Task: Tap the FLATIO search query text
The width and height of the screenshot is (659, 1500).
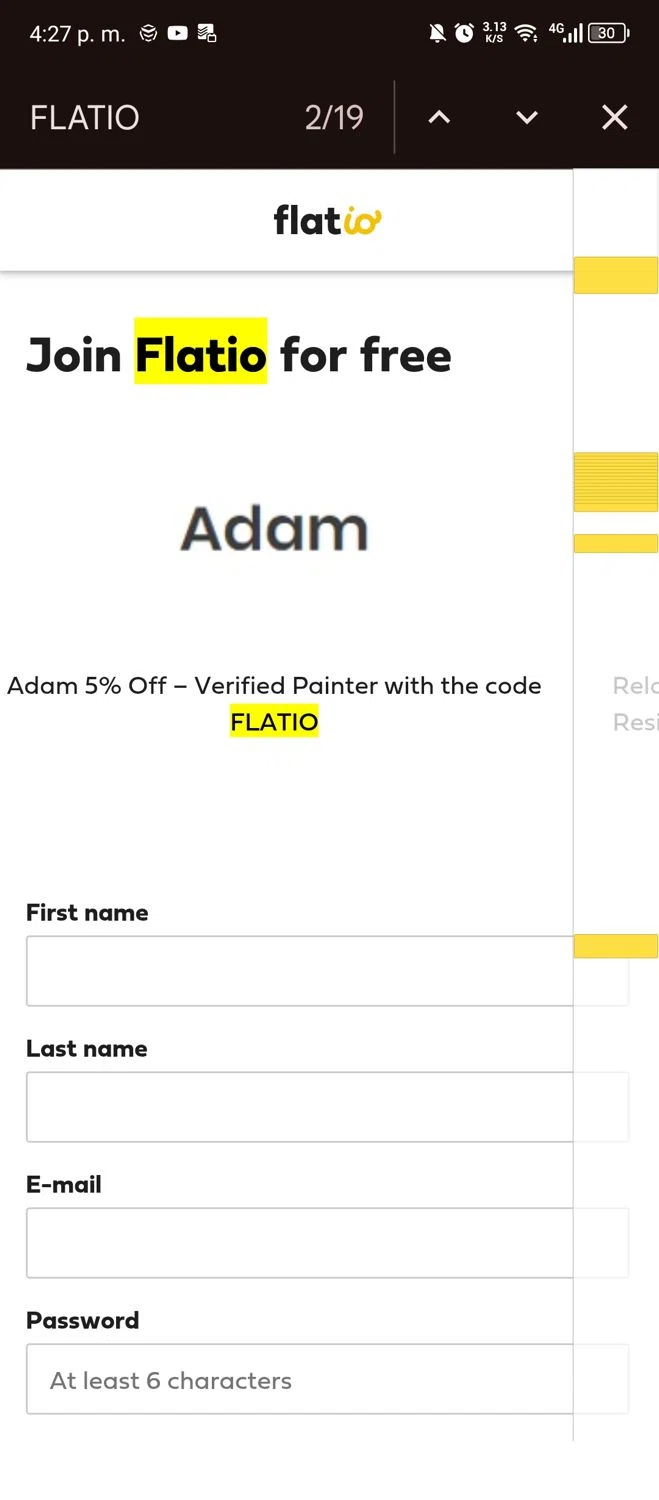Action: [x=85, y=118]
